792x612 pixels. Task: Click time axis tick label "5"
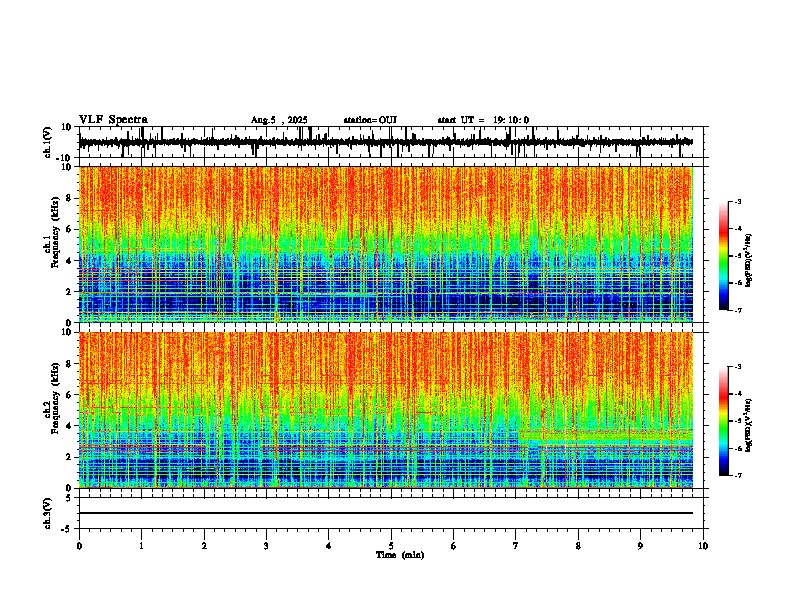coord(391,546)
